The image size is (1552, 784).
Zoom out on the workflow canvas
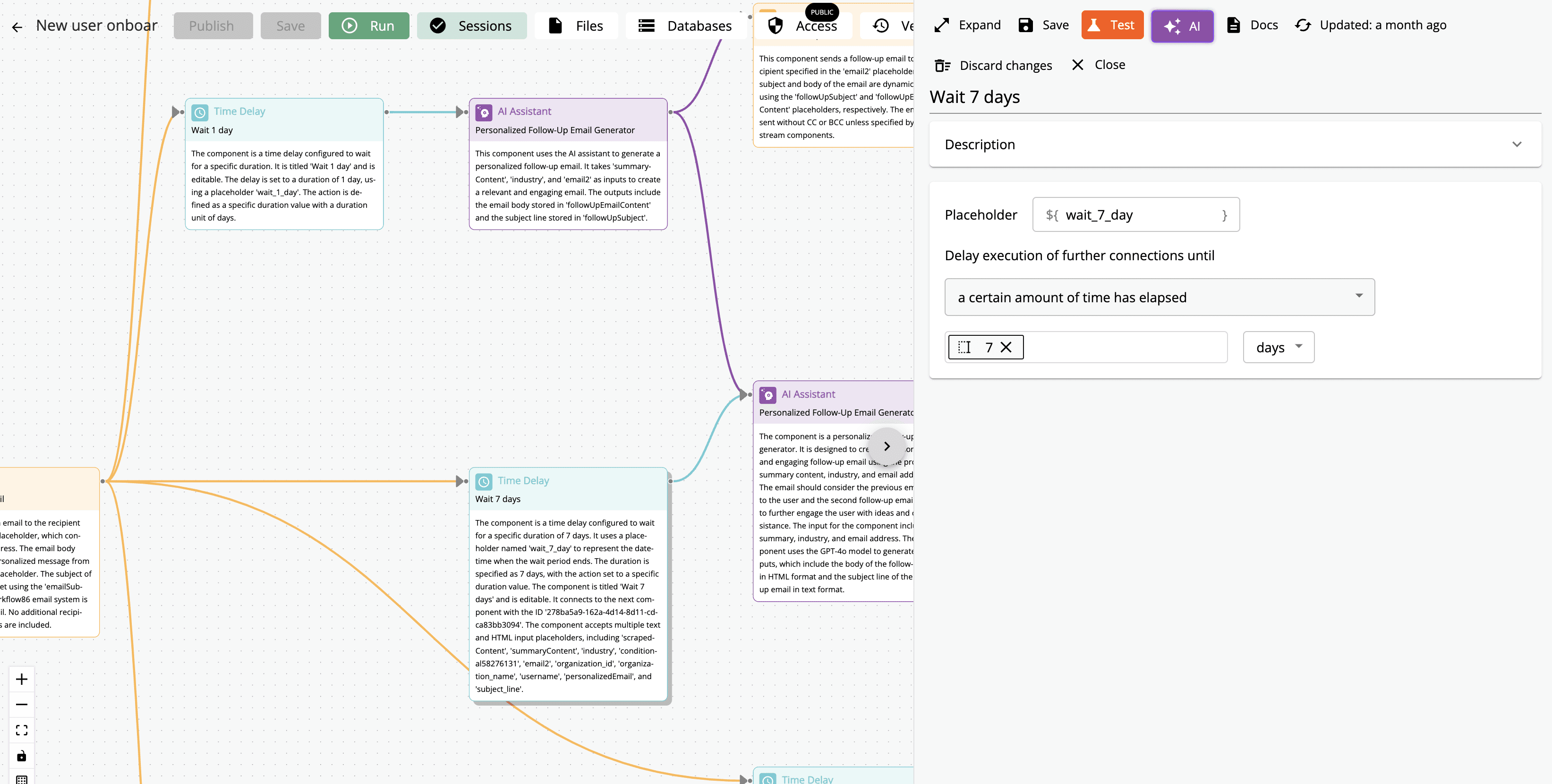[x=22, y=704]
